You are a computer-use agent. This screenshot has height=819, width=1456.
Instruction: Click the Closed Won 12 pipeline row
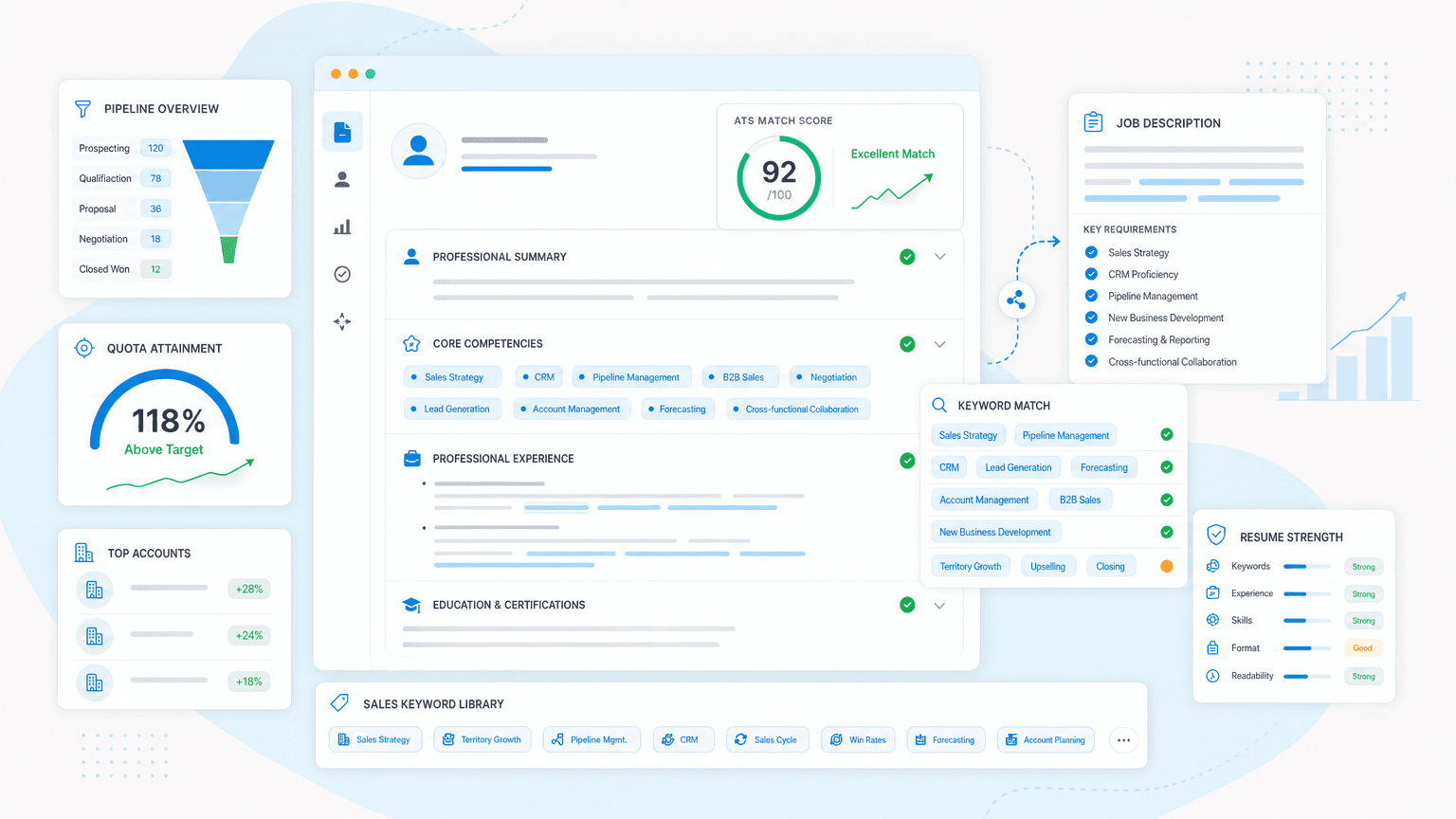coord(122,269)
